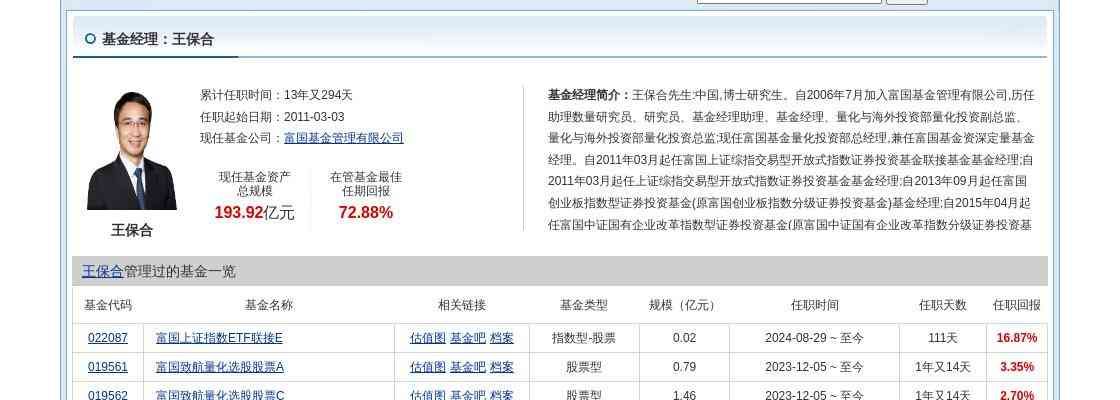Click the portrait photo of 王保合

pos(132,151)
